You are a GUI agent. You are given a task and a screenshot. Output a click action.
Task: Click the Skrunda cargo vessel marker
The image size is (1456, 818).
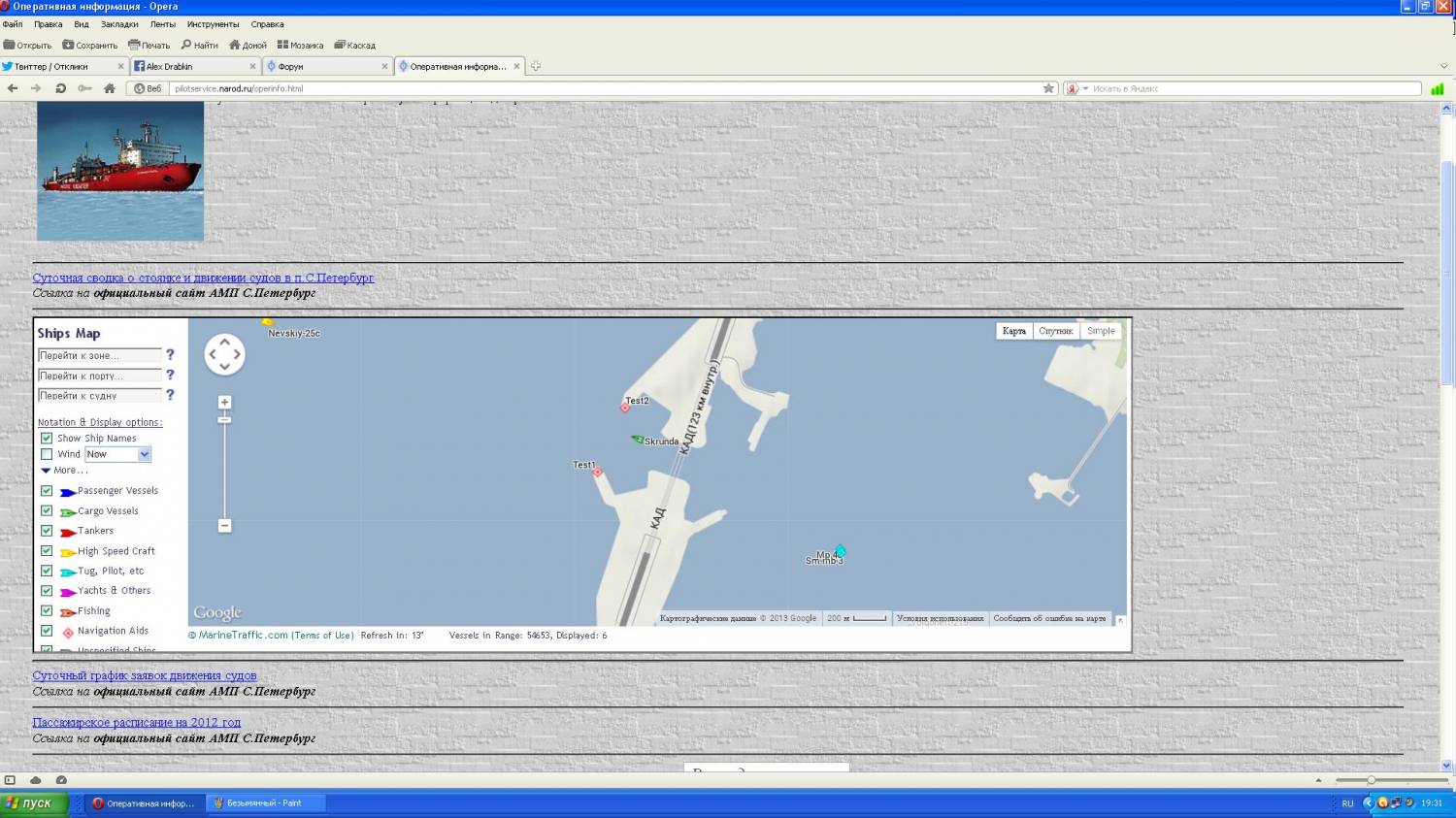tap(638, 440)
